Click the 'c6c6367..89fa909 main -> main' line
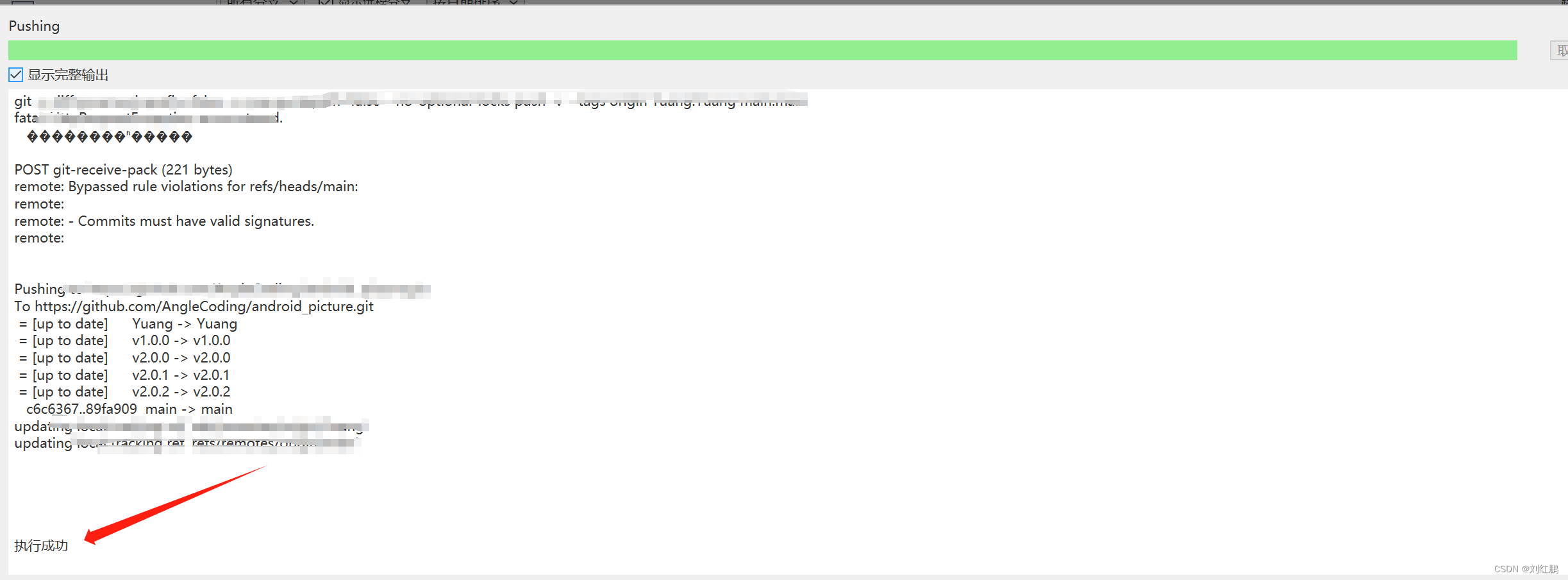1568x580 pixels. point(129,409)
